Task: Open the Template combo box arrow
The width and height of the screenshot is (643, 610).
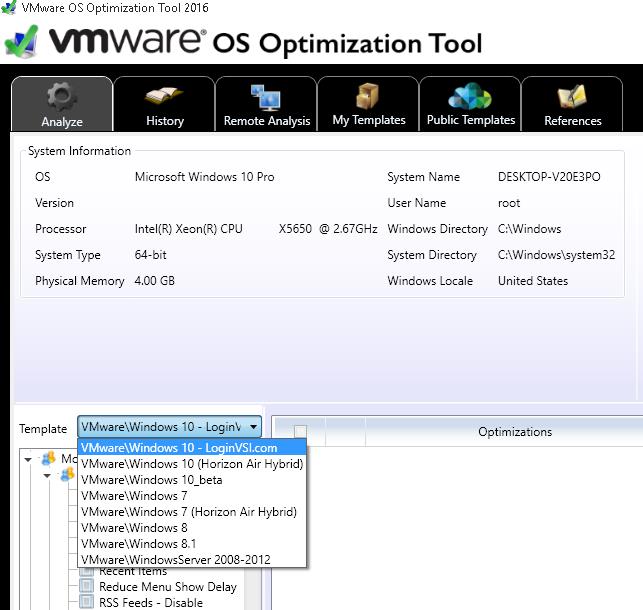Action: coord(253,427)
